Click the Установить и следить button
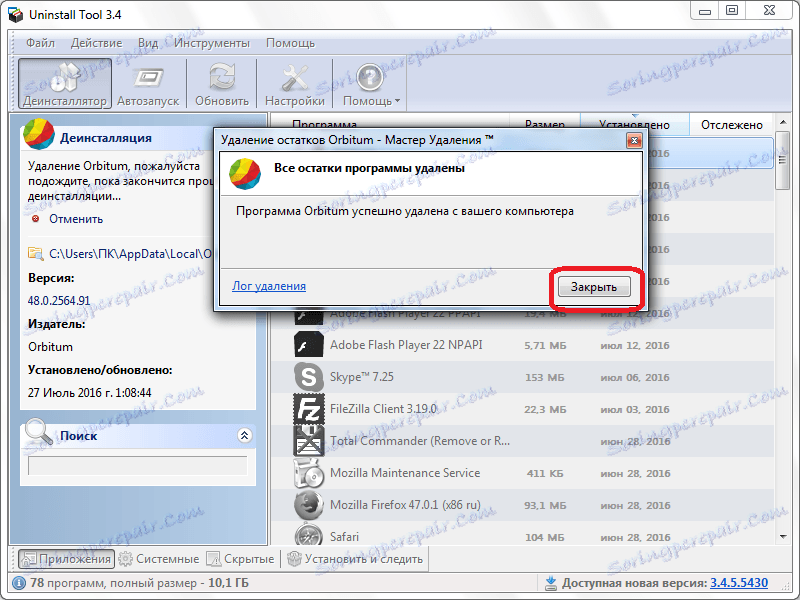The image size is (800, 600). (x=355, y=559)
